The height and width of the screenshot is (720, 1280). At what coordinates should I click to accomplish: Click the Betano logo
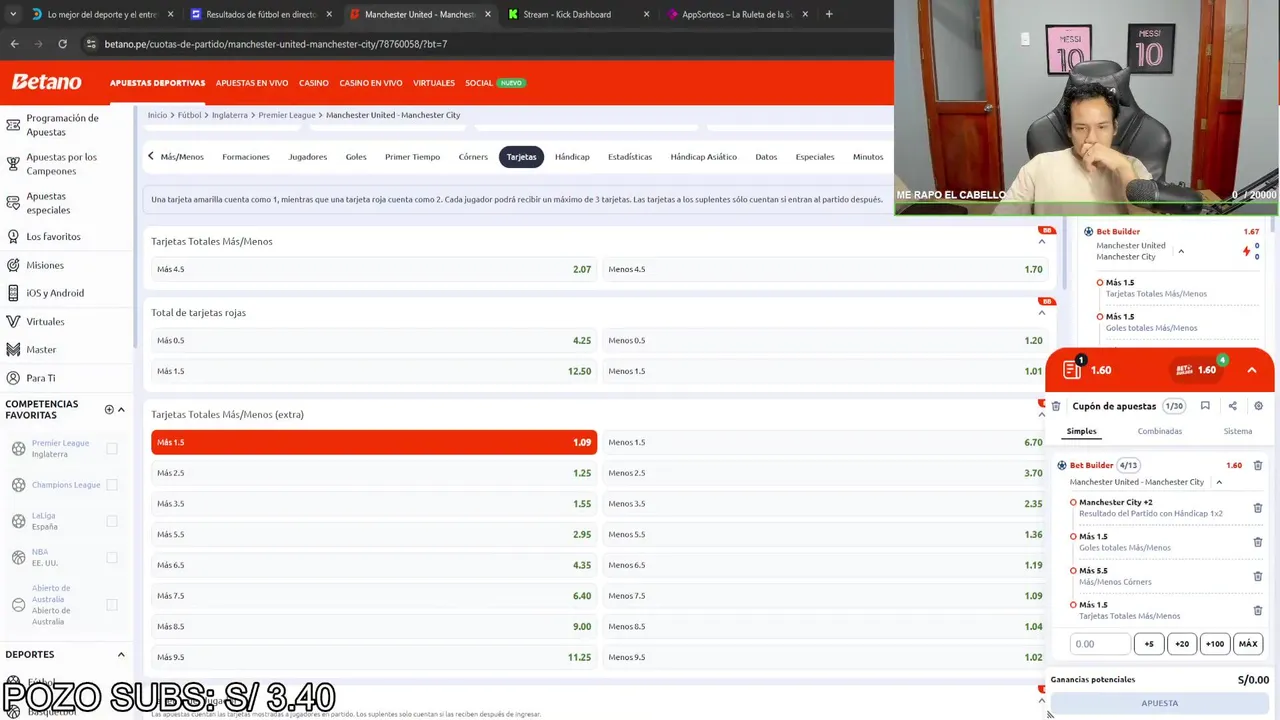[46, 82]
